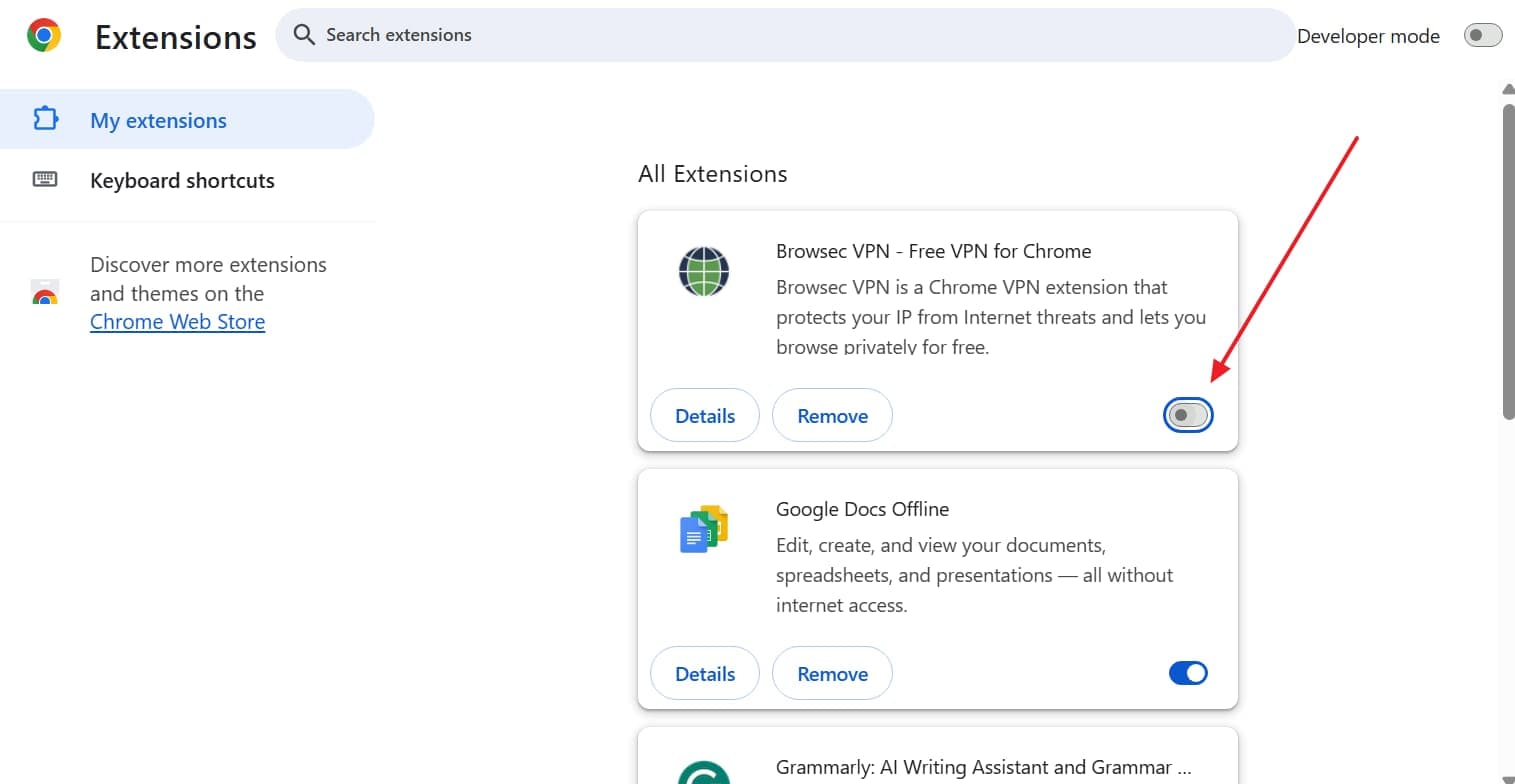Click the Google Docs Offline icon
Viewport: 1515px width, 784px height.
(x=704, y=529)
